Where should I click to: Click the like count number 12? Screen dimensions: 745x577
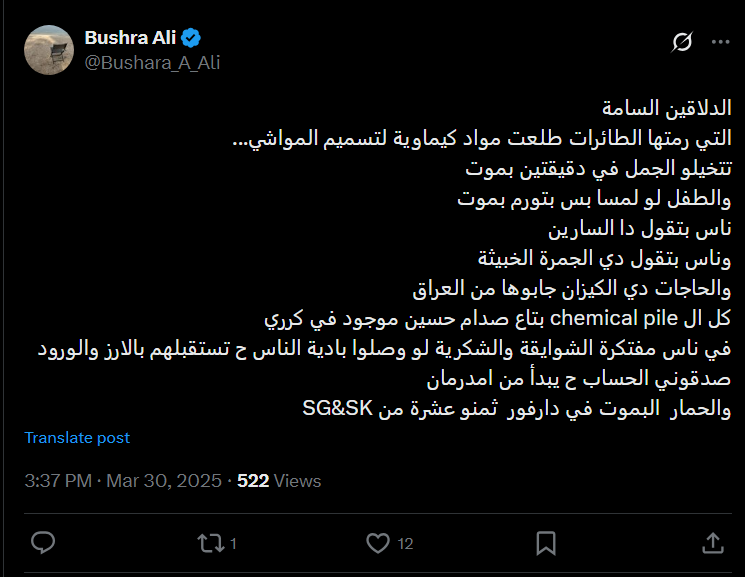[x=405, y=544]
